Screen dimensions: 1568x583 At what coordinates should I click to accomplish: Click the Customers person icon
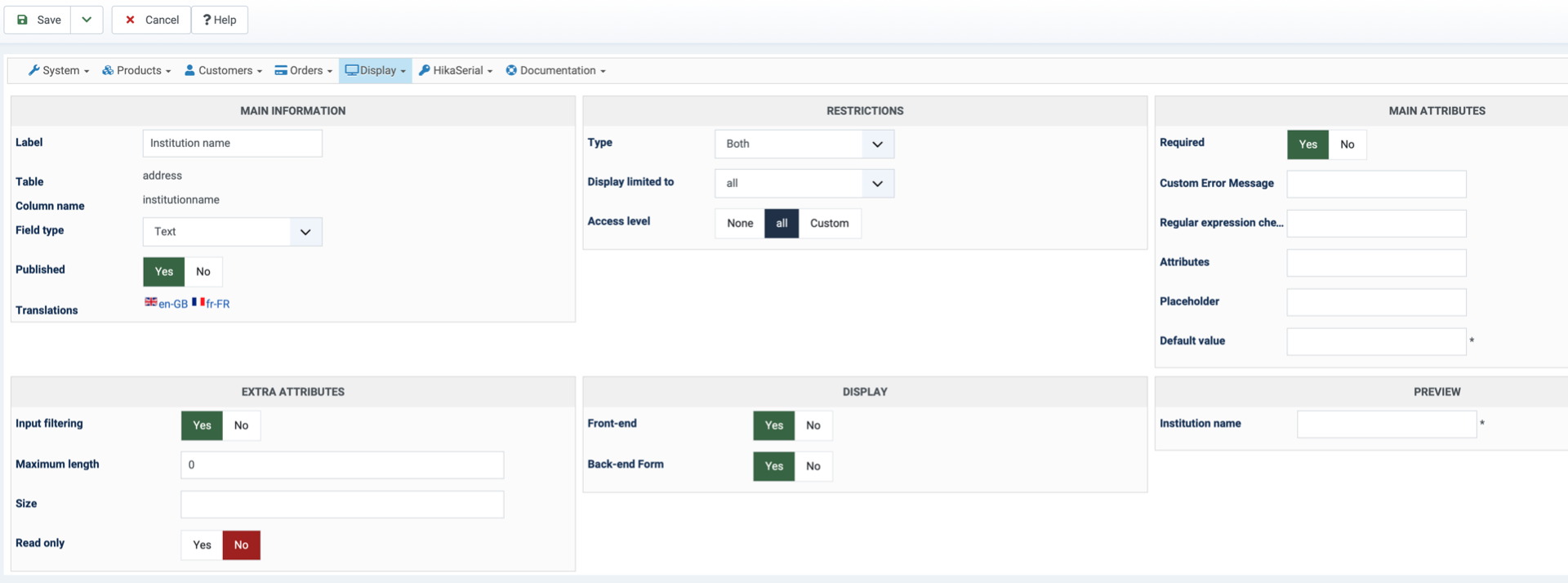(189, 70)
